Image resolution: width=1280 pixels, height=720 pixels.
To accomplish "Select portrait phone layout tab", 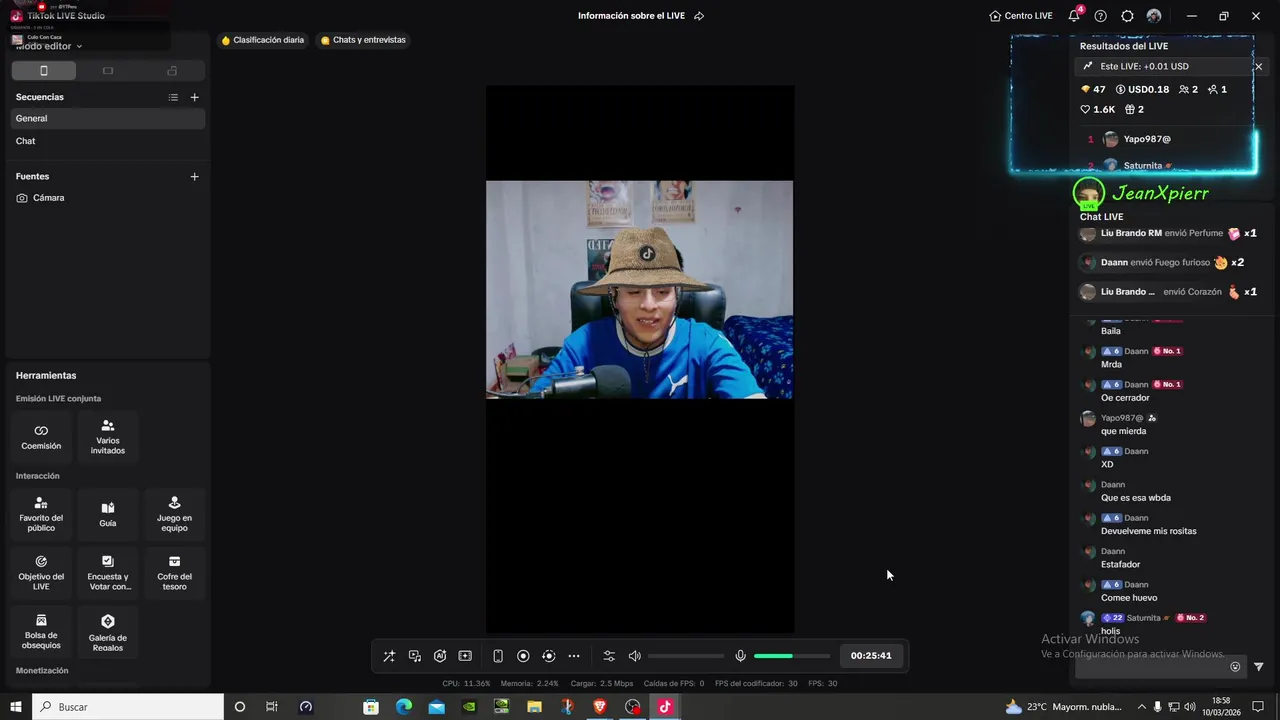I will (43, 71).
